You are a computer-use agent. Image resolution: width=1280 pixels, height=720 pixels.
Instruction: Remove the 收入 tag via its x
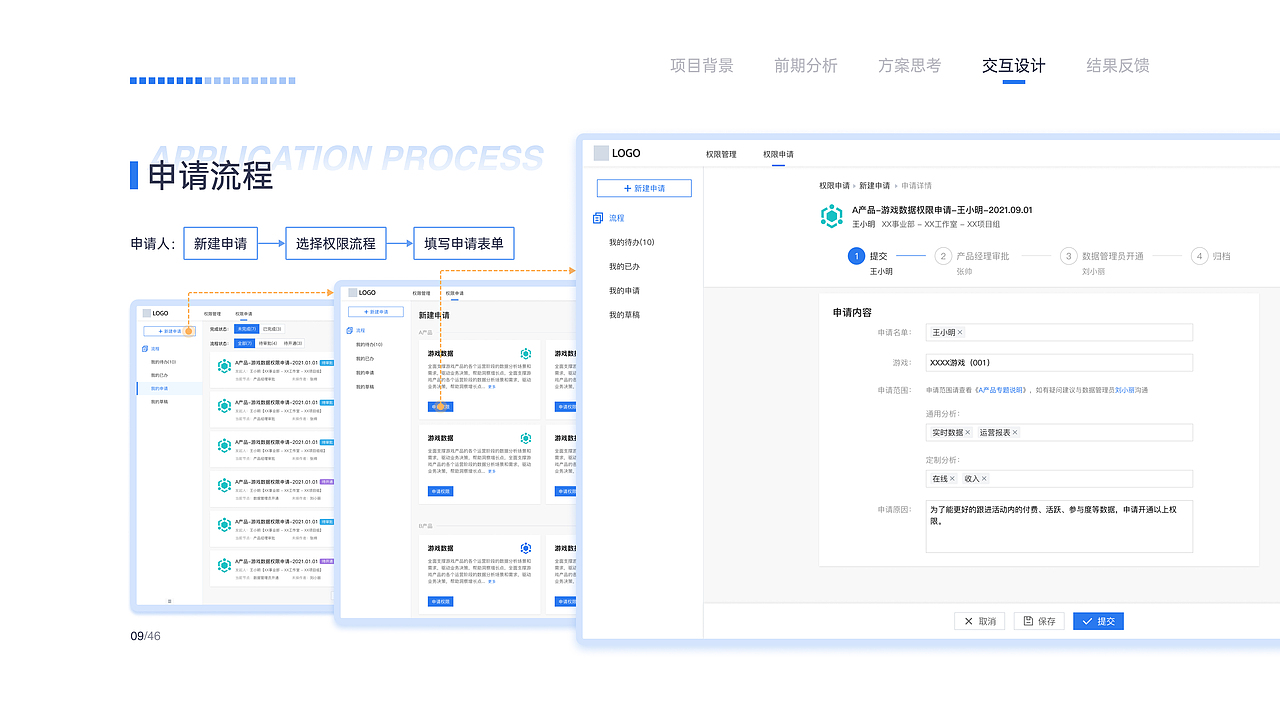click(984, 479)
